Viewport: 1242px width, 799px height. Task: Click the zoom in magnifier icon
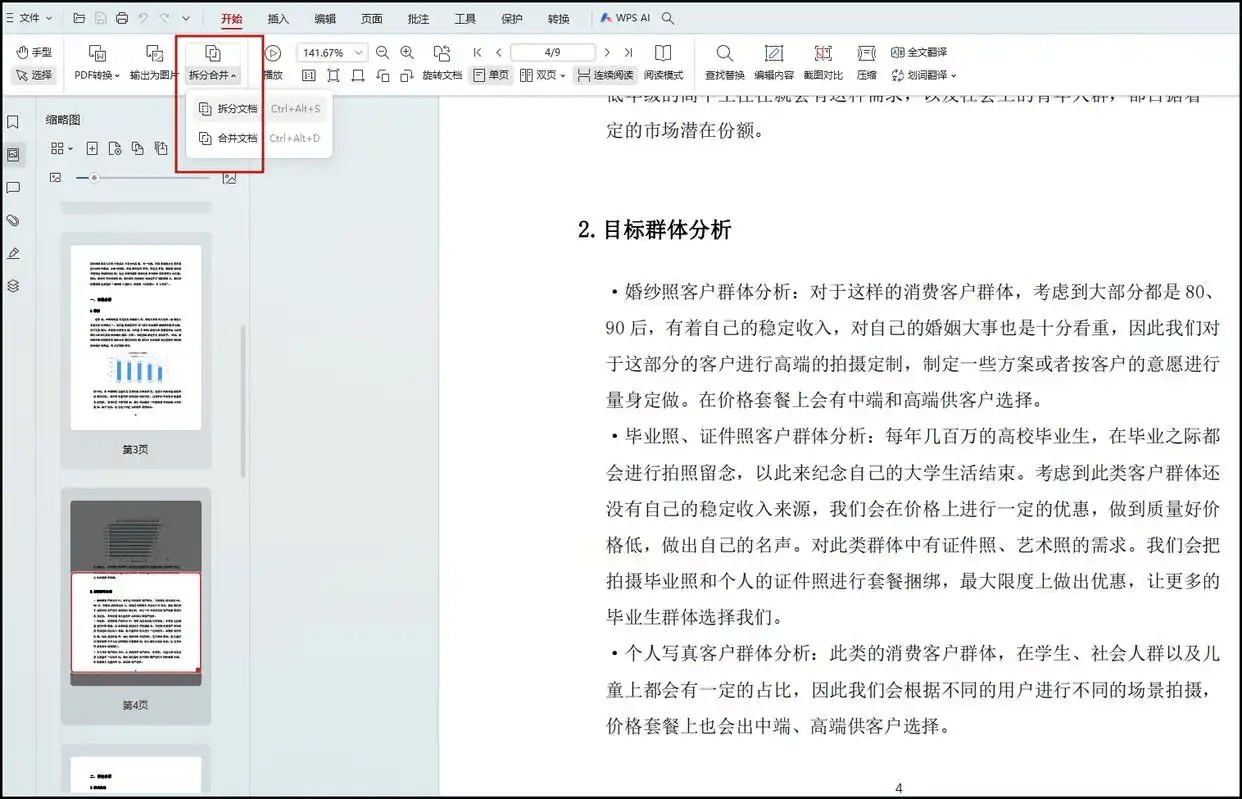click(x=407, y=53)
